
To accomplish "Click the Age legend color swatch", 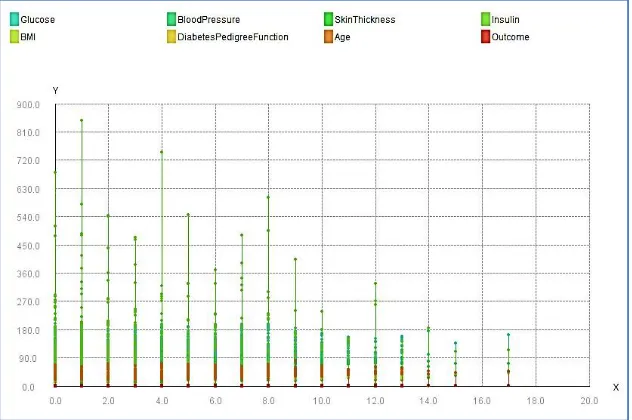I will tap(328, 37).
